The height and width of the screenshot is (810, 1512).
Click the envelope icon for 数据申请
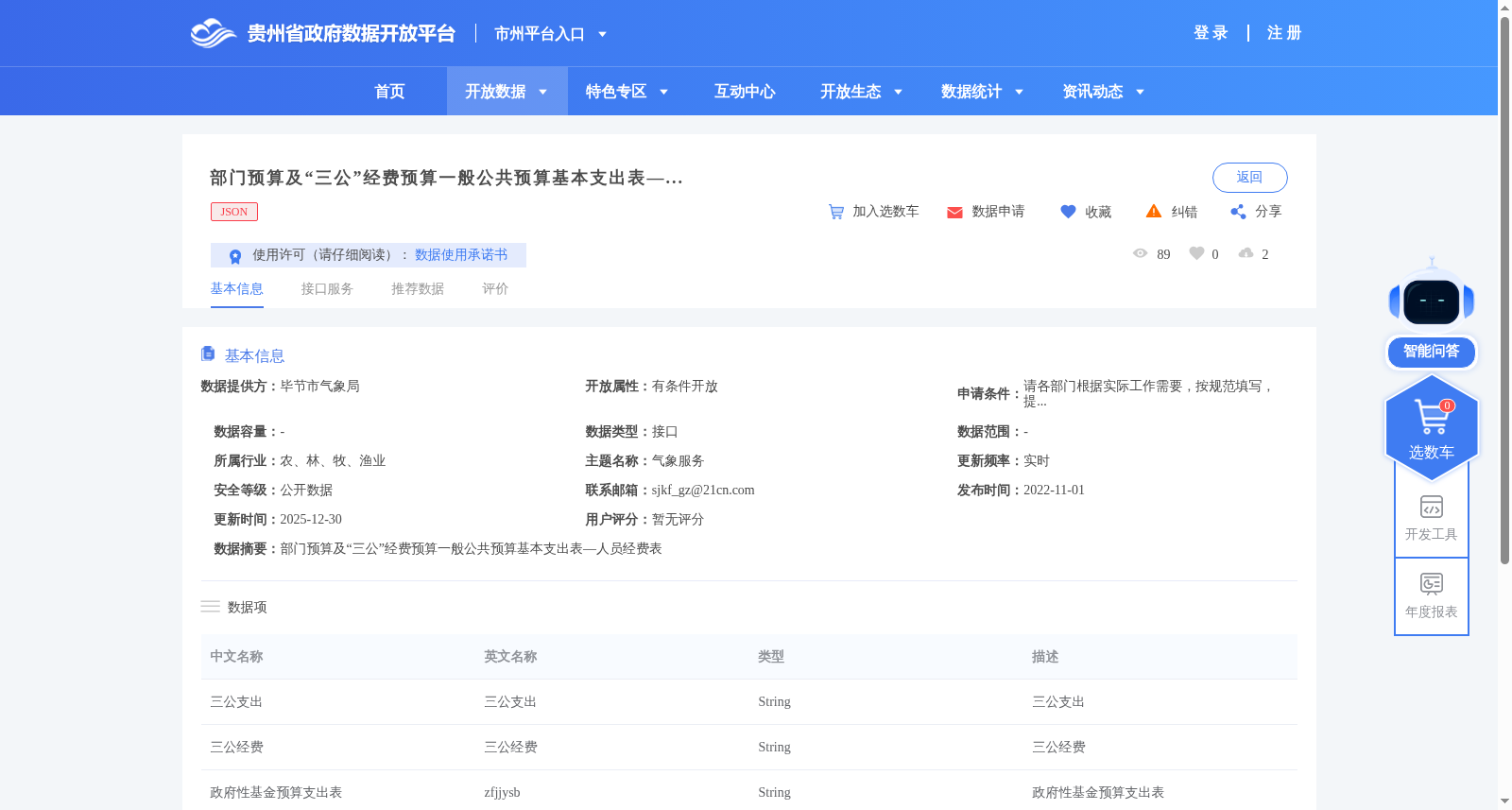click(x=954, y=213)
